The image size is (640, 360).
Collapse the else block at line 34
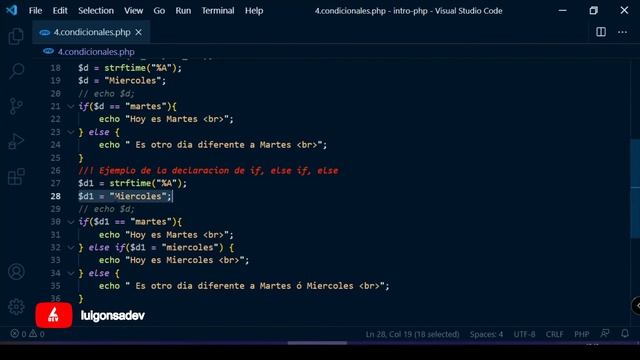pos(71,273)
